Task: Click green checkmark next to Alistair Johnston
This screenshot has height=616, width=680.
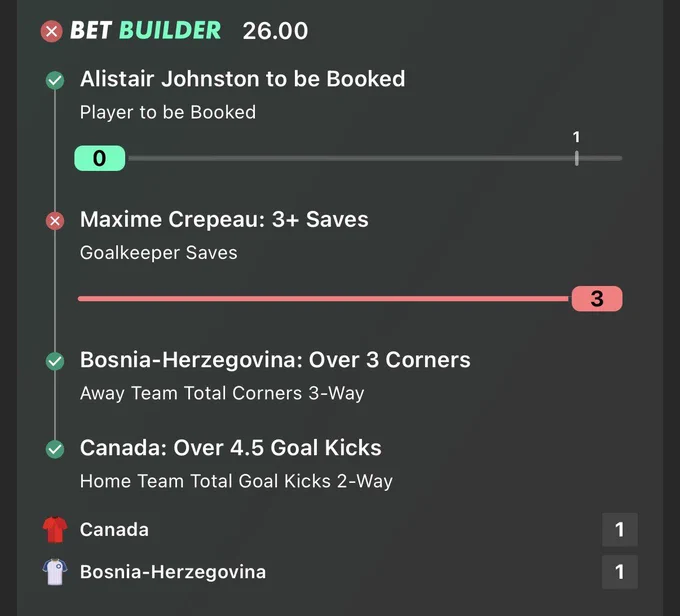Action: tap(55, 80)
